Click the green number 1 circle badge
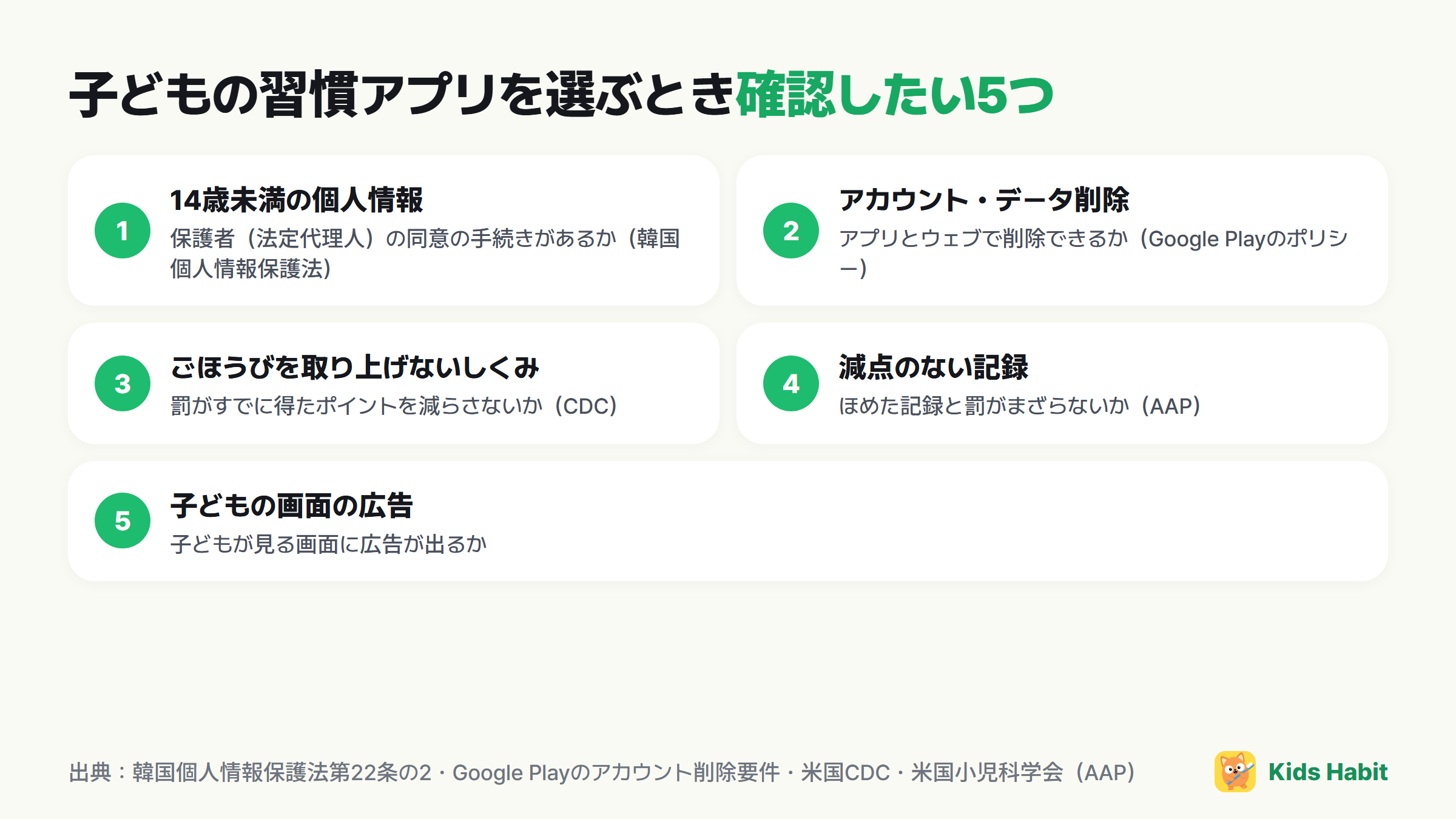The image size is (1456, 819). click(x=123, y=231)
